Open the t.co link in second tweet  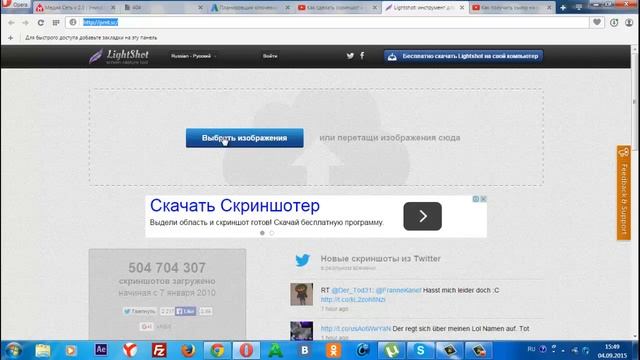[x=356, y=329]
